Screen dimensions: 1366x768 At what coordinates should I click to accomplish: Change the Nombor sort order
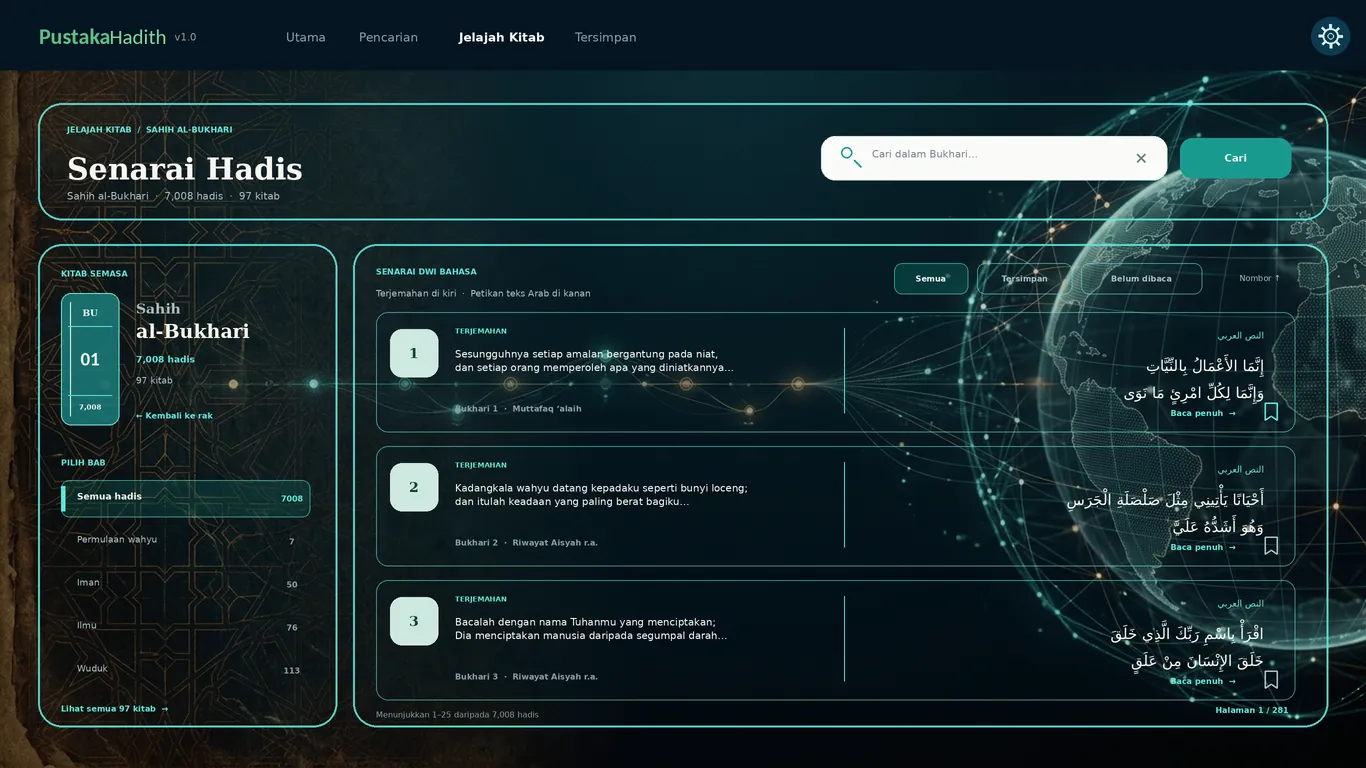[x=1259, y=278]
